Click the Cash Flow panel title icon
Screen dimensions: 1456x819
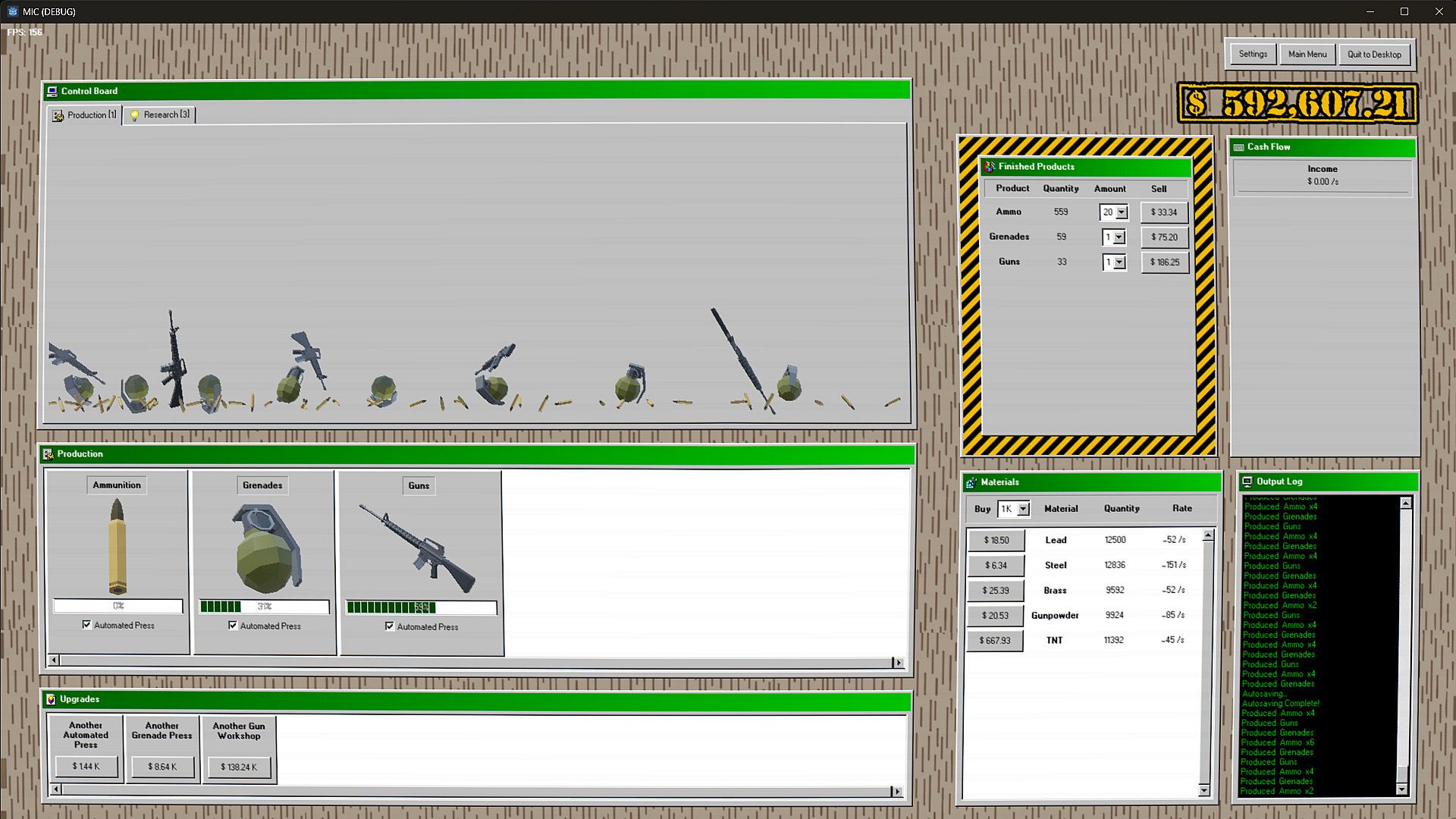pyautogui.click(x=1238, y=147)
